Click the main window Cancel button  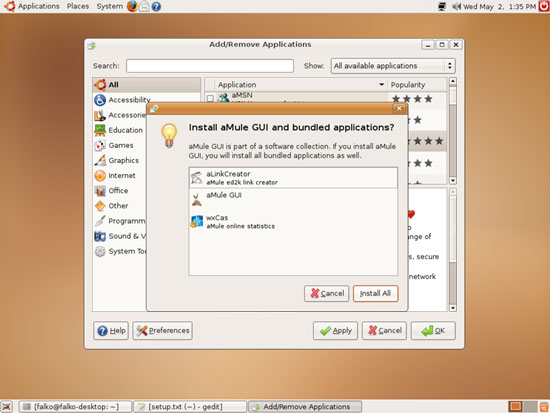pyautogui.click(x=384, y=331)
